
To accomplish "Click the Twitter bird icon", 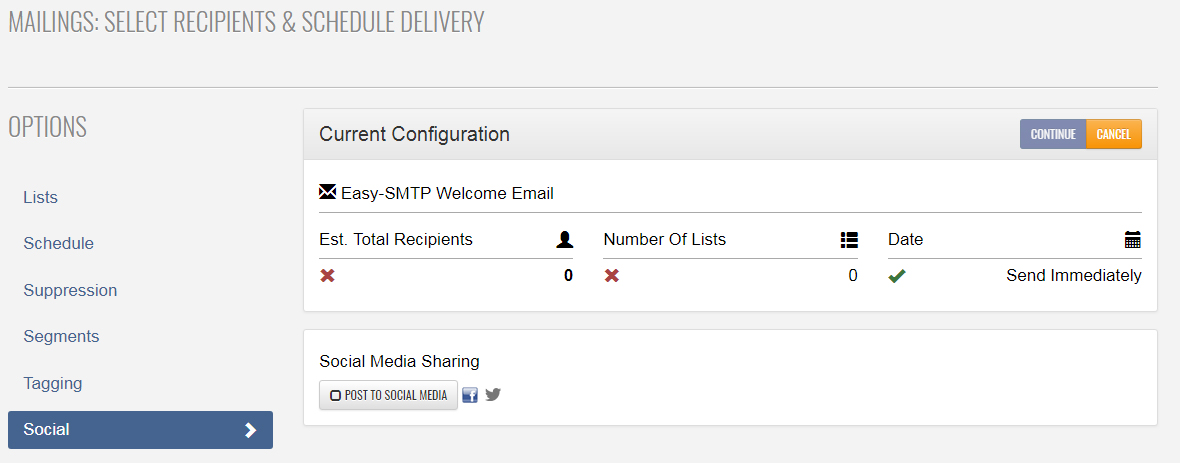I will coord(493,394).
